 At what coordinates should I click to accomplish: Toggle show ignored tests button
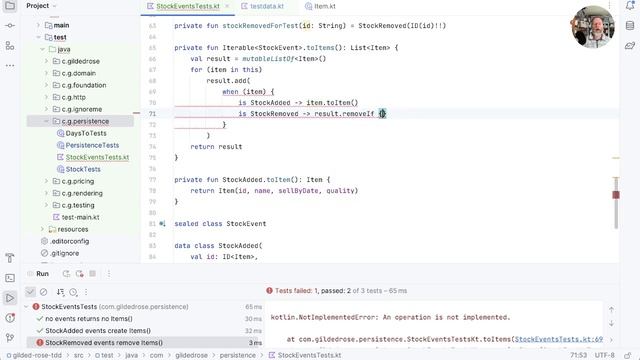point(43,292)
